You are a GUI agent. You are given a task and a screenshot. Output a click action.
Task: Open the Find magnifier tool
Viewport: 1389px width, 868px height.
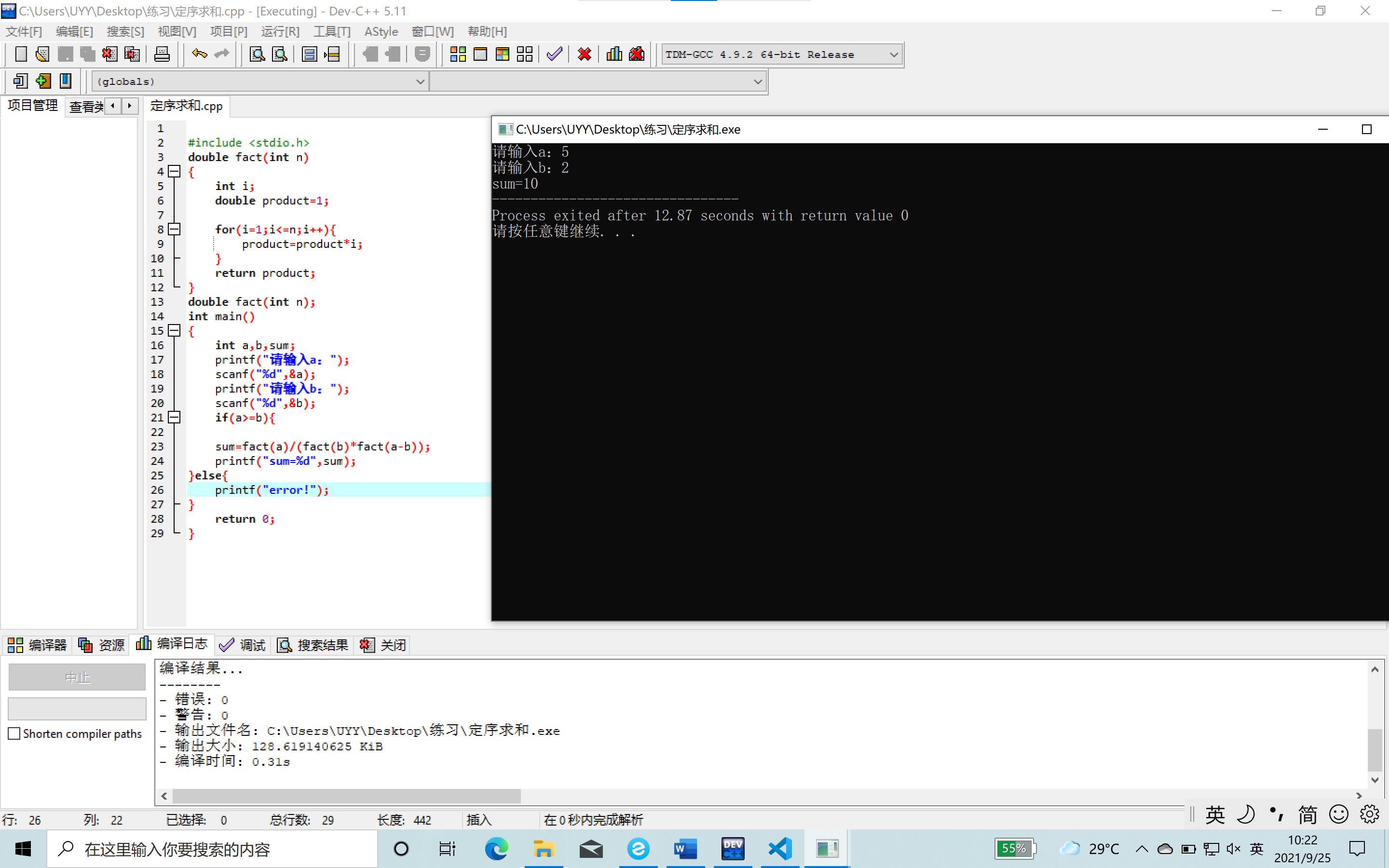pyautogui.click(x=257, y=54)
